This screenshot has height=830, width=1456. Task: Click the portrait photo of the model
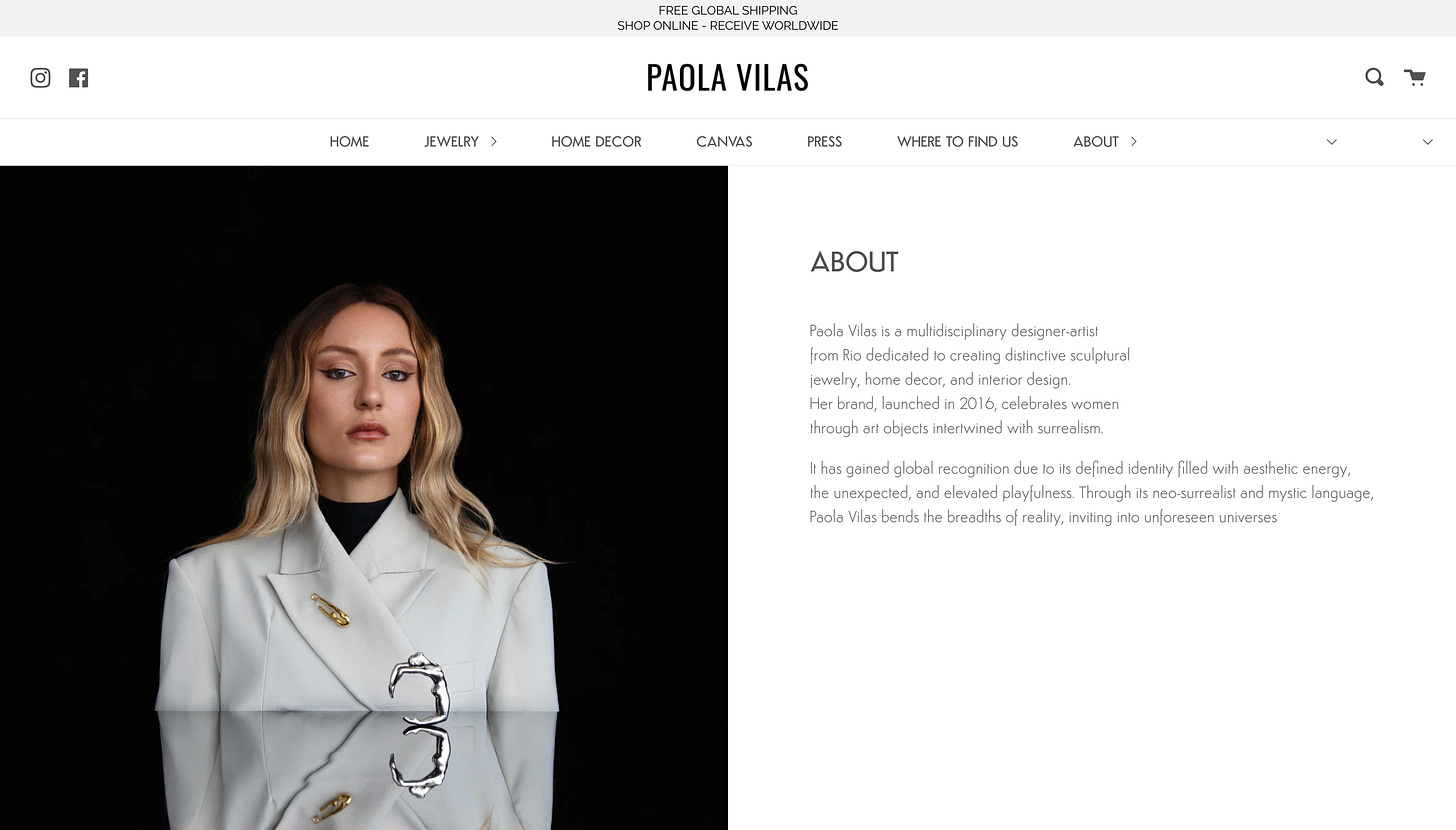tap(364, 498)
